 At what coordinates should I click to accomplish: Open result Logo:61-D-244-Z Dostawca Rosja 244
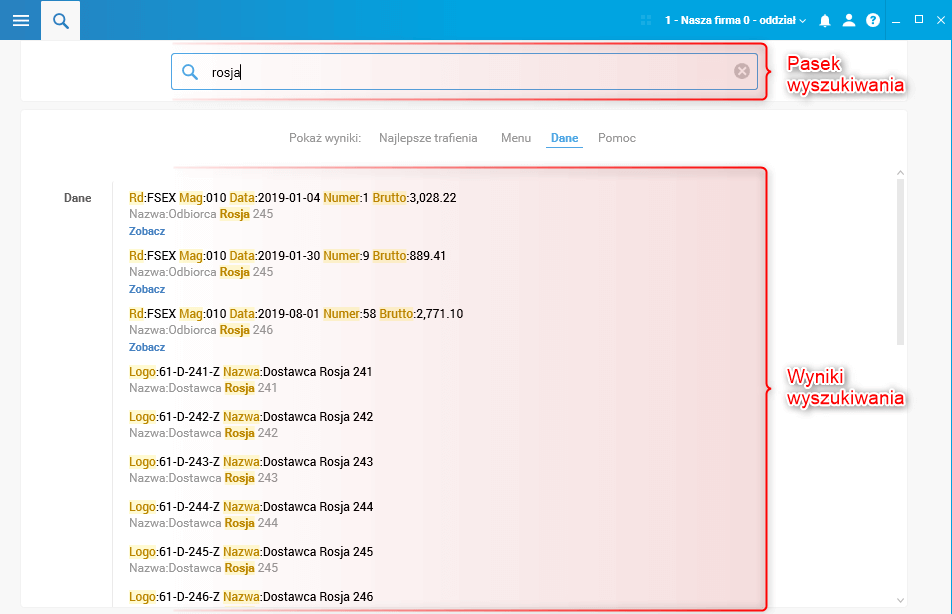coord(251,507)
